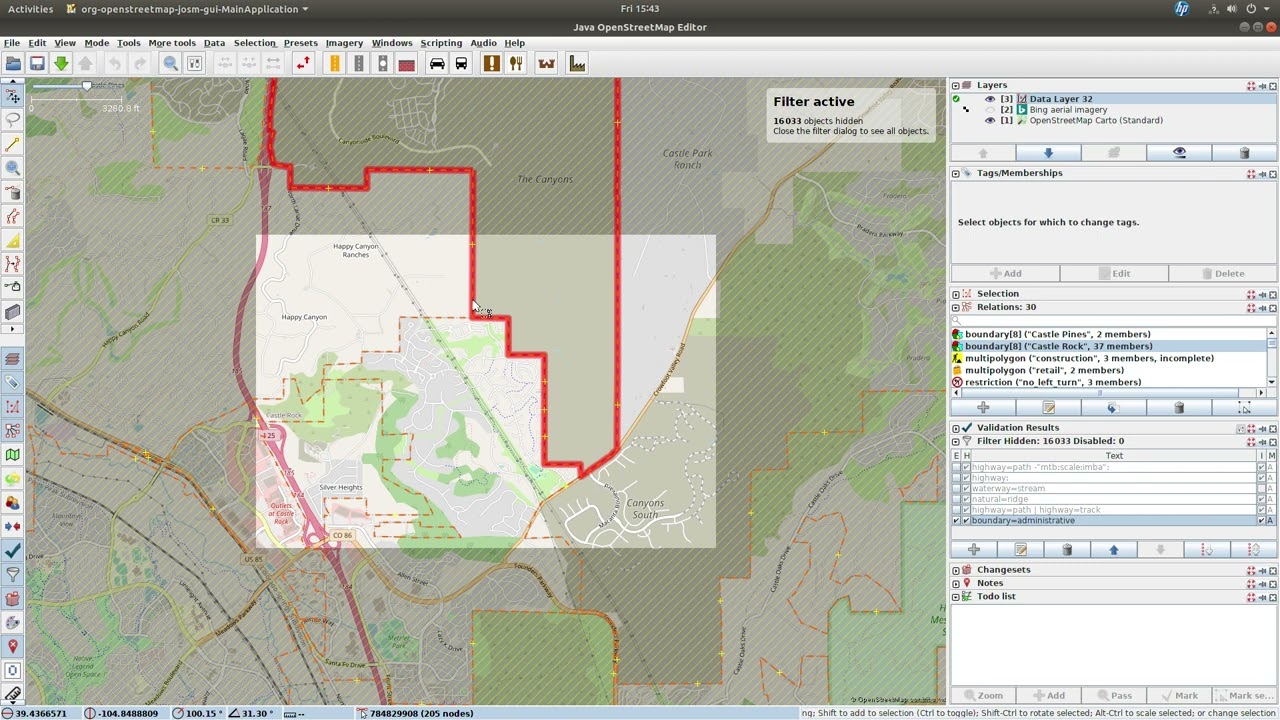Activate the Select mode tool in left toolbar

pyautogui.click(x=13, y=96)
